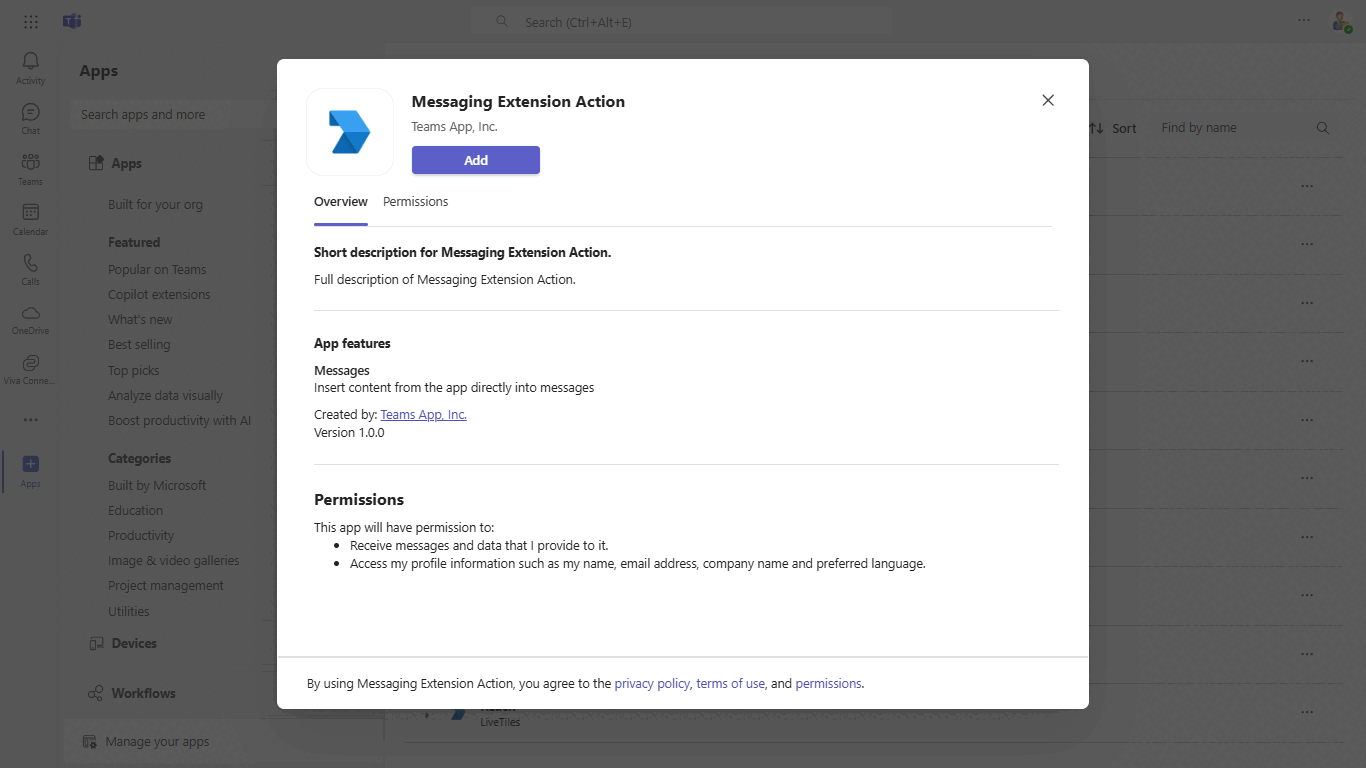
Task: Open the Workflows section
Action: [131, 694]
